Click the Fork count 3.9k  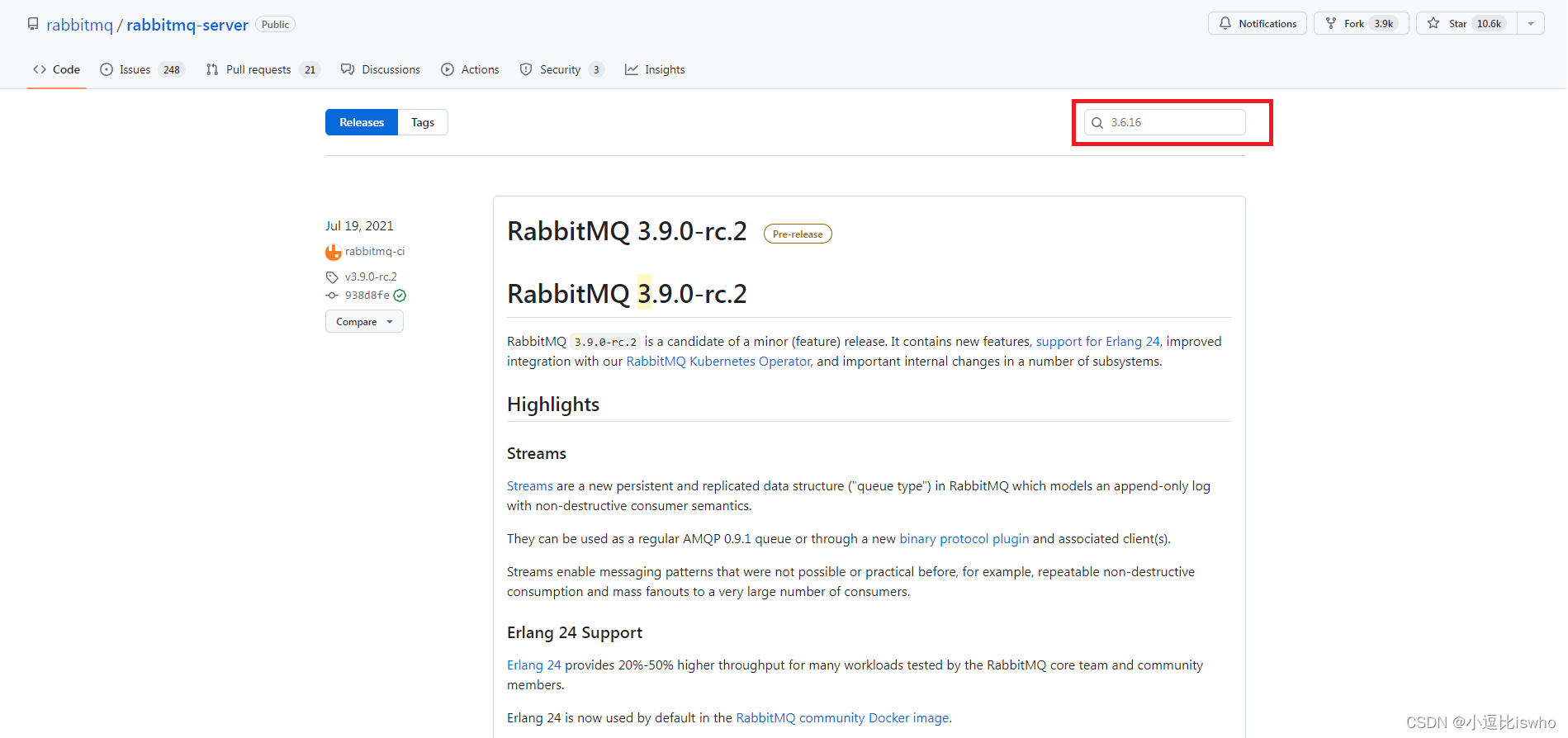(1384, 23)
